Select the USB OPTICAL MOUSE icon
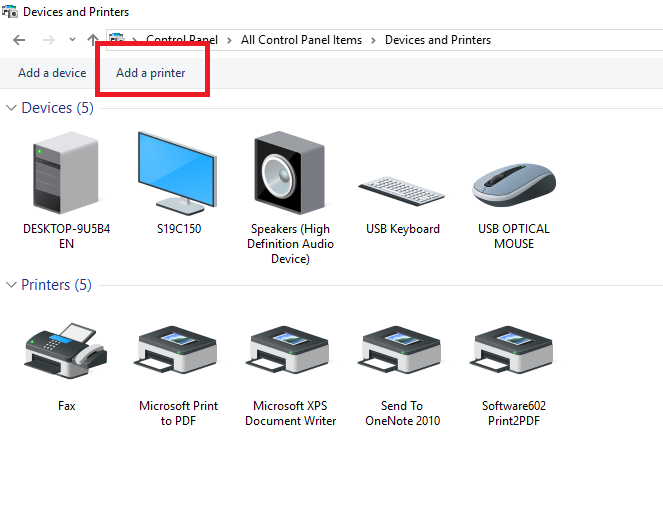 [514, 185]
